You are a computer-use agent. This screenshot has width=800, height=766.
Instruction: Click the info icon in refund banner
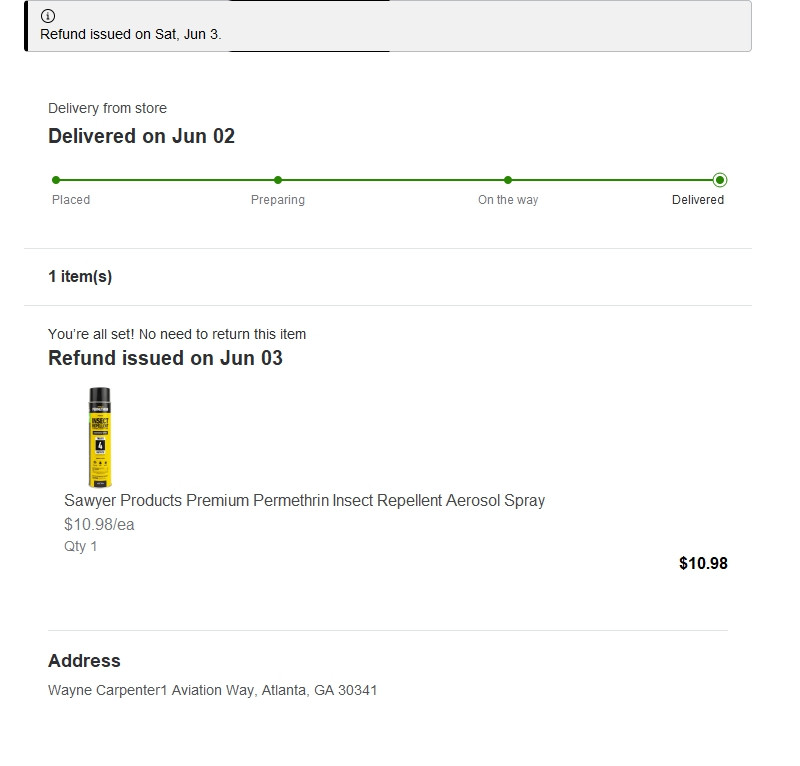(x=48, y=16)
